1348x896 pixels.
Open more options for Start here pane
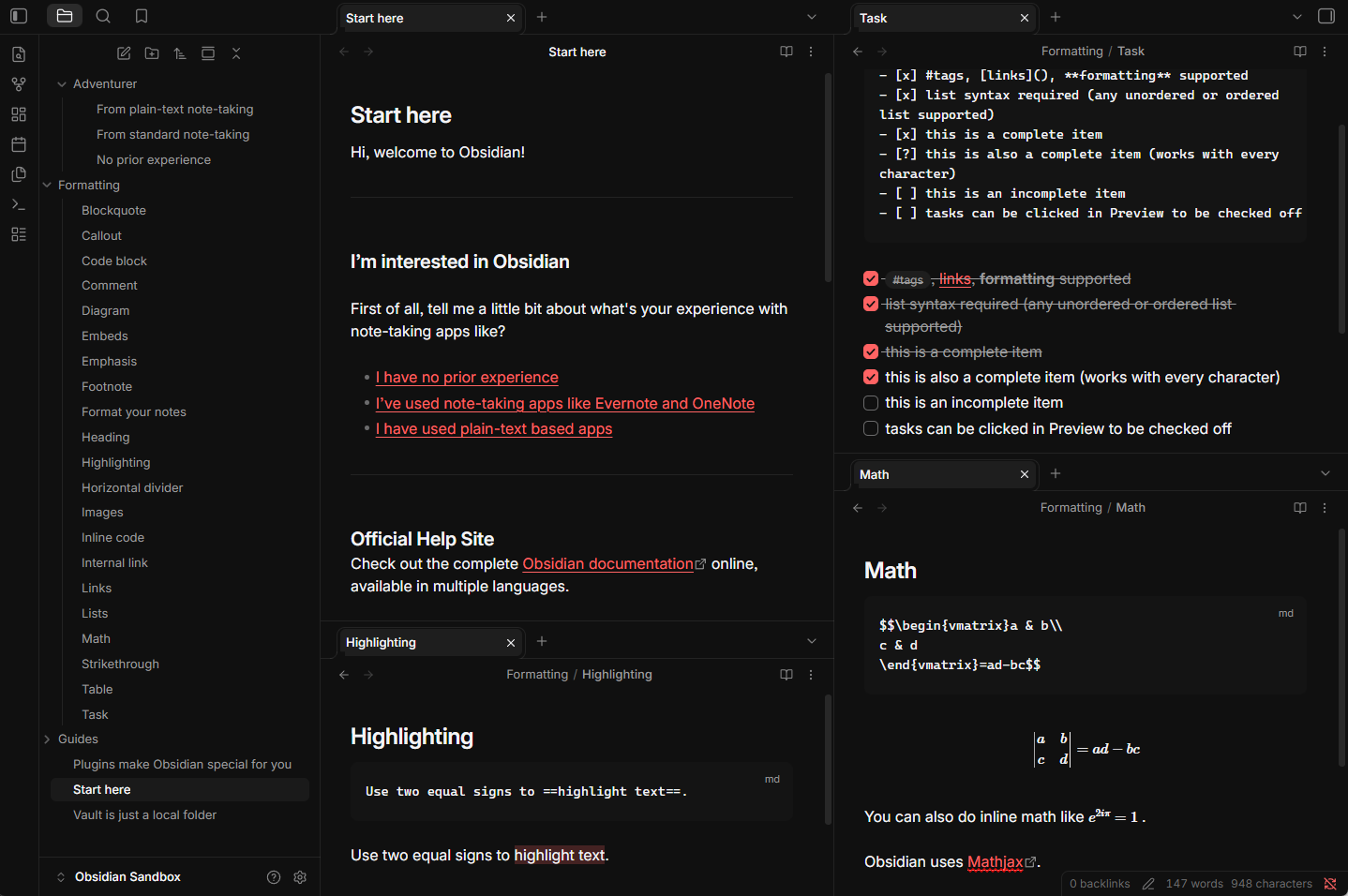[811, 52]
